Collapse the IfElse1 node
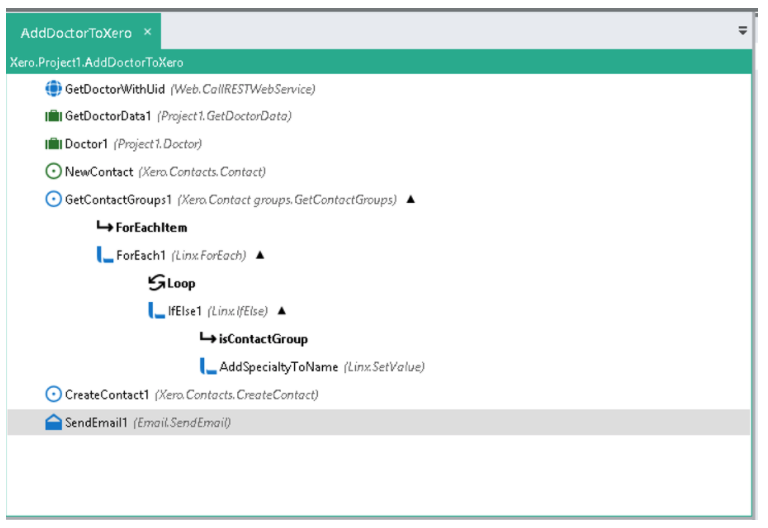 pos(282,311)
